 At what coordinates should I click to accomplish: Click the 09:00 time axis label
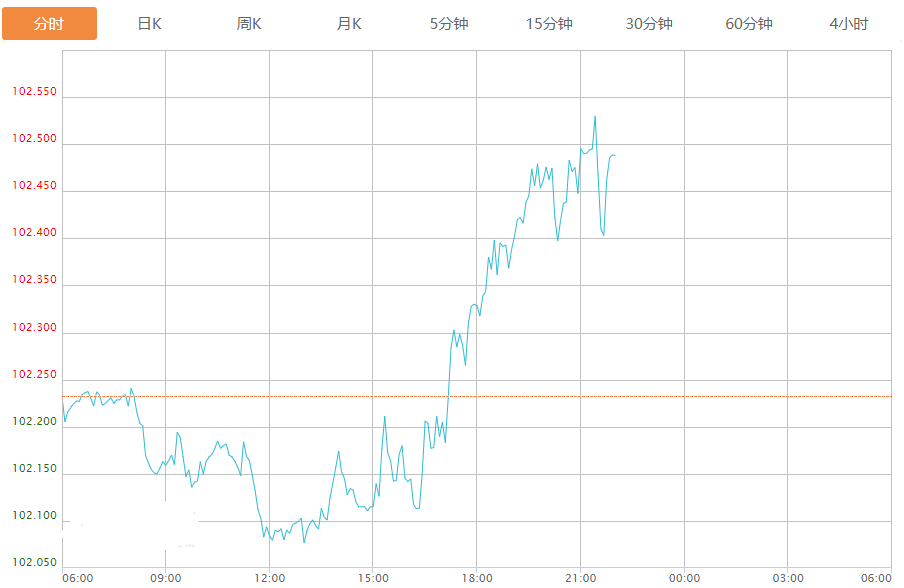click(x=166, y=578)
